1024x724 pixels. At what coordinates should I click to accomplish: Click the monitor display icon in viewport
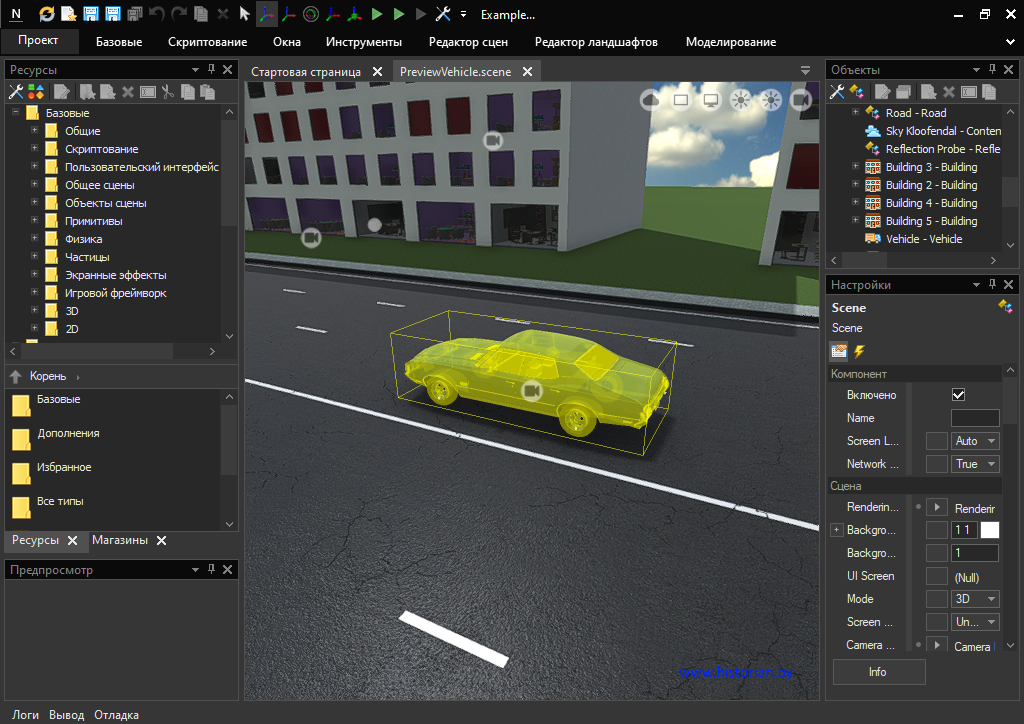pos(711,99)
